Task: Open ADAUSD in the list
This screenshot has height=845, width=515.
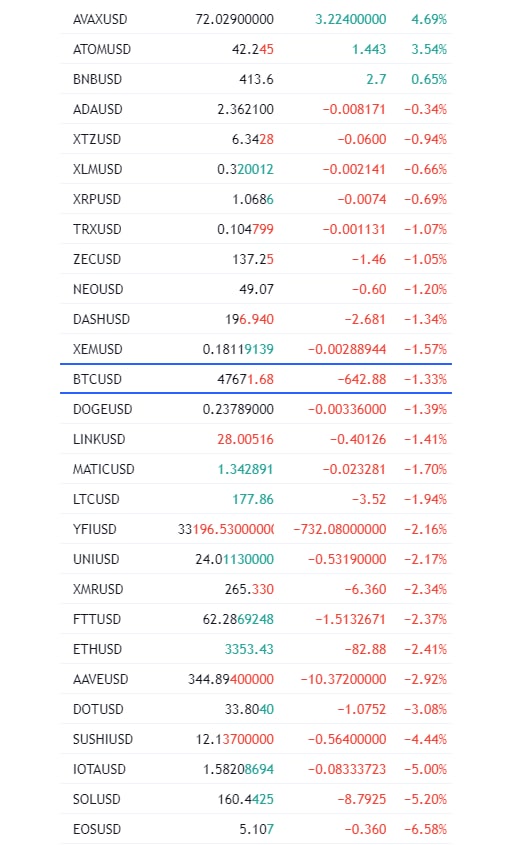Action: coord(98,109)
